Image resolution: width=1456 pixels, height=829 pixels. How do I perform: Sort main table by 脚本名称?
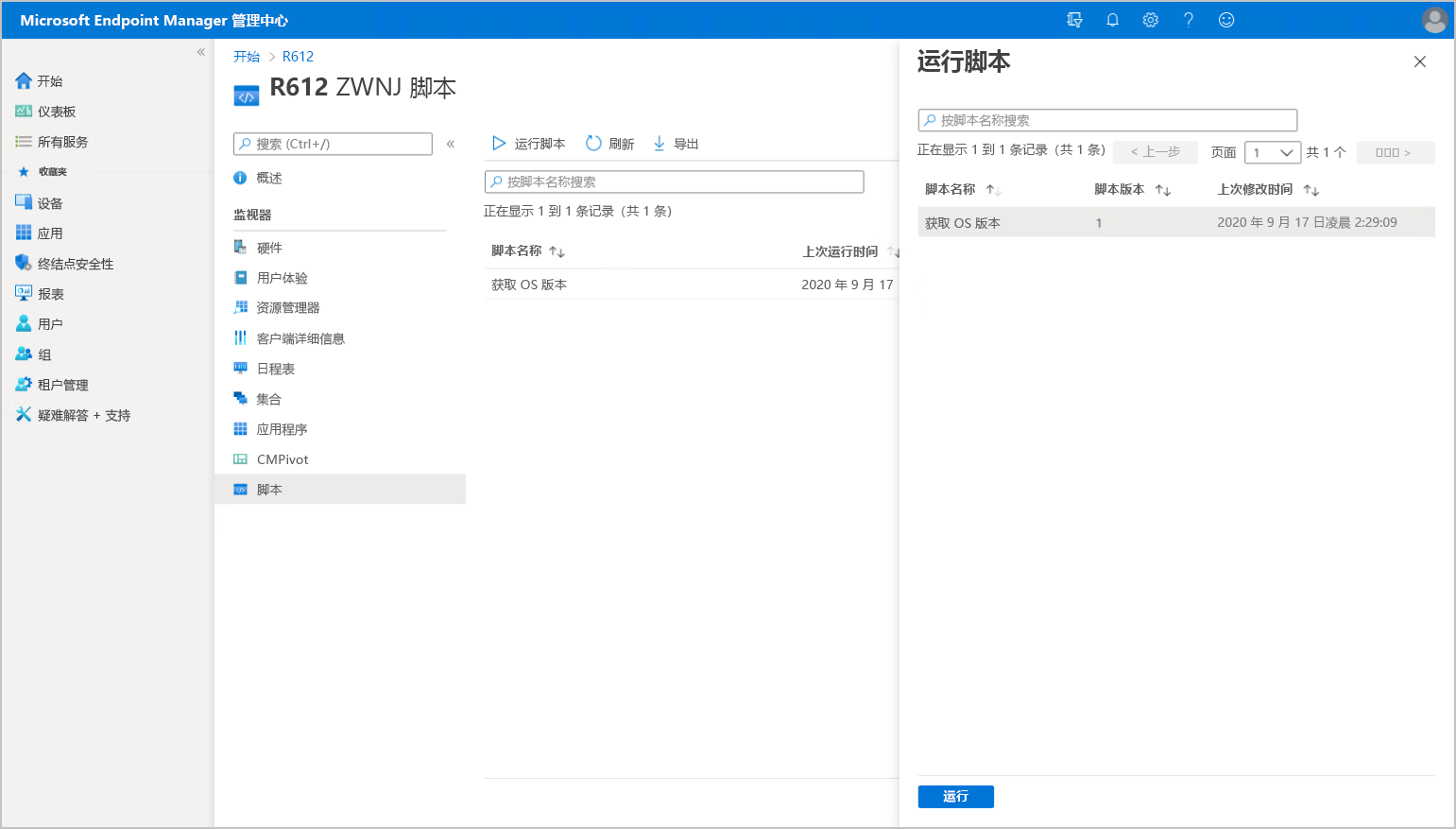(528, 251)
